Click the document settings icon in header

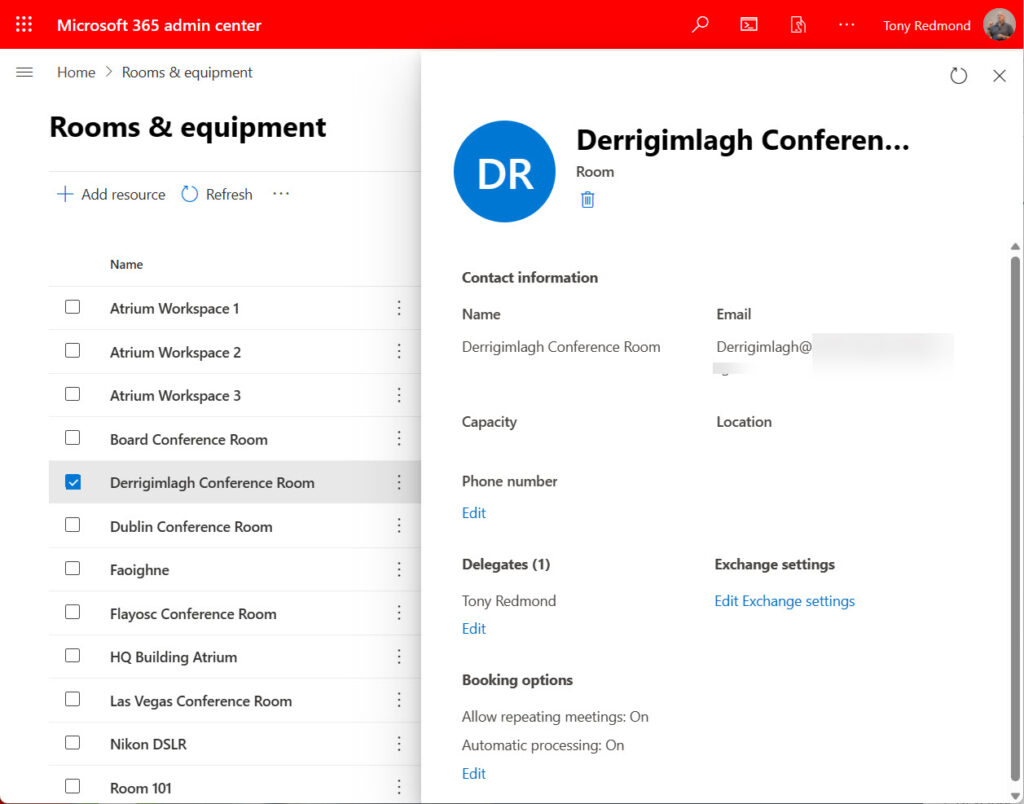[798, 25]
